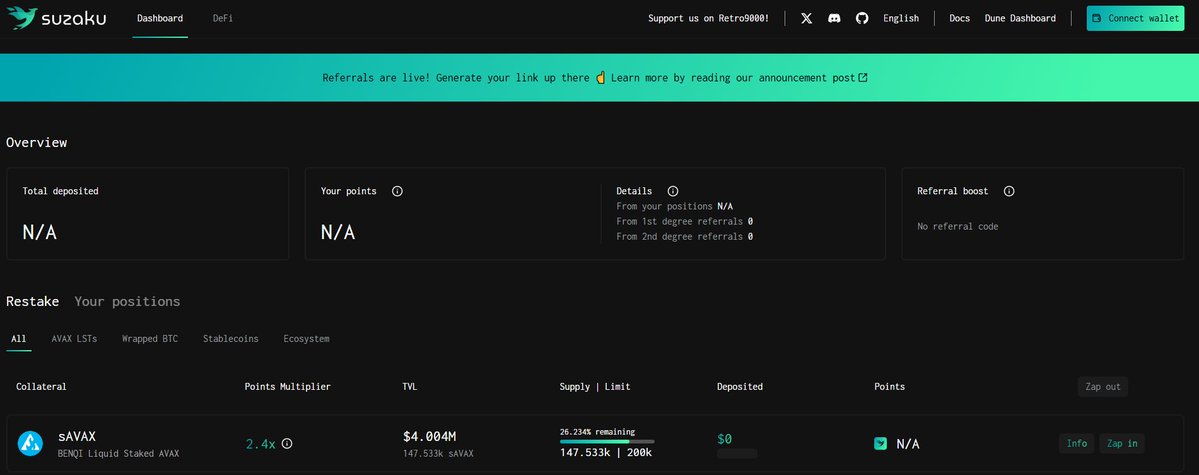Viewport: 1199px width, 475px height.
Task: Open the Dune Dashboard link
Action: coord(1020,18)
